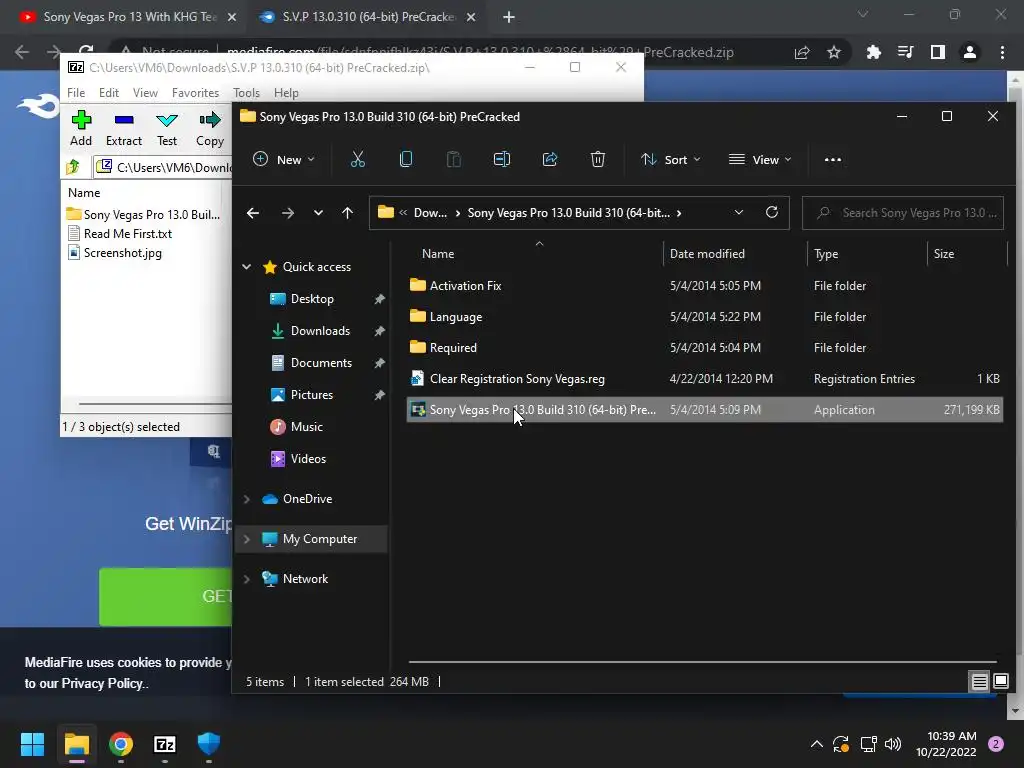Bookmark page with star icon in Chrome
This screenshot has width=1024, height=768.
(x=834, y=52)
